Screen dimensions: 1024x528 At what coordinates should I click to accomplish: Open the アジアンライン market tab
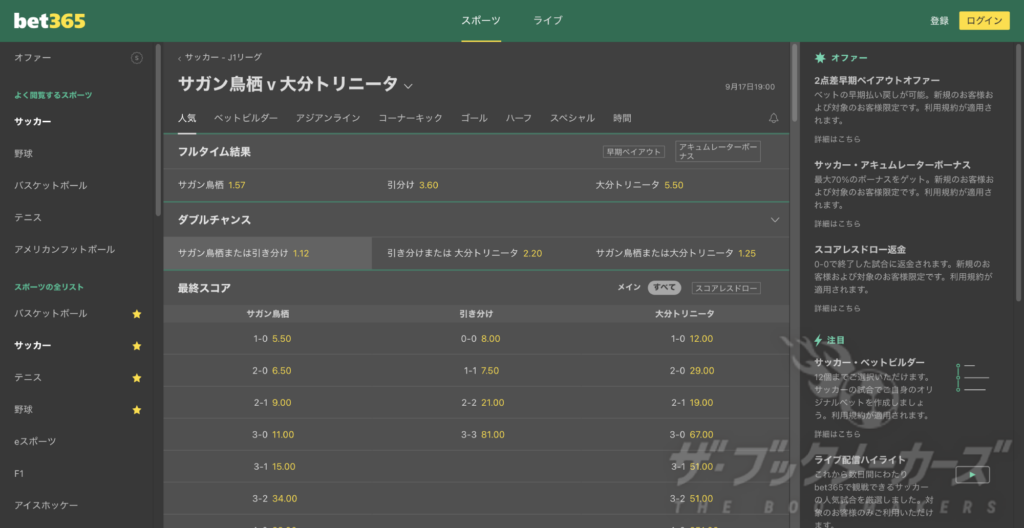point(328,118)
